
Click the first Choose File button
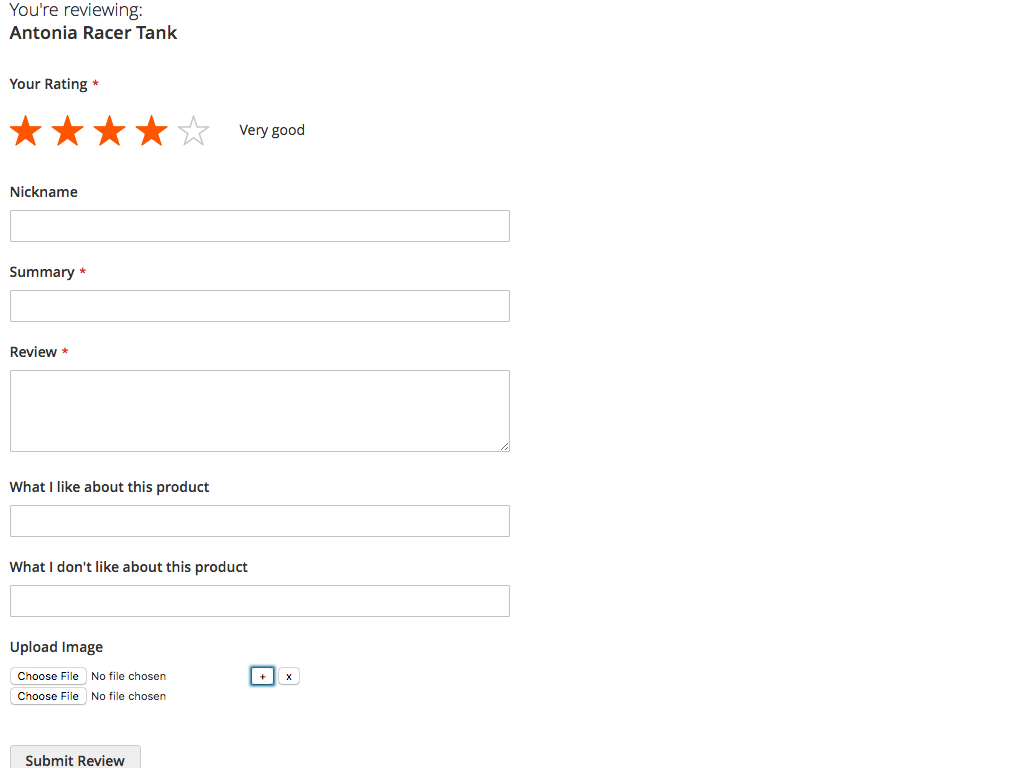click(x=48, y=676)
